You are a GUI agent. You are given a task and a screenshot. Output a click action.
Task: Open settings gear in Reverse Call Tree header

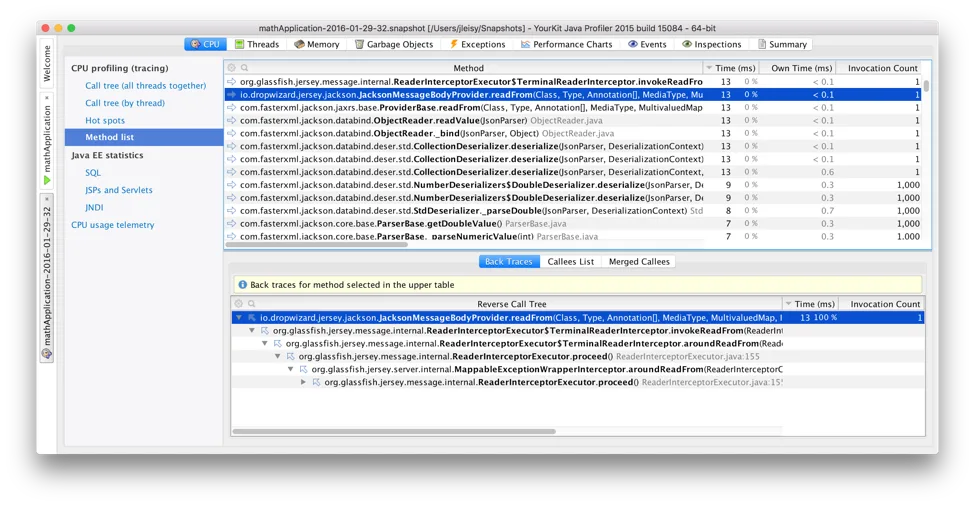tap(238, 304)
